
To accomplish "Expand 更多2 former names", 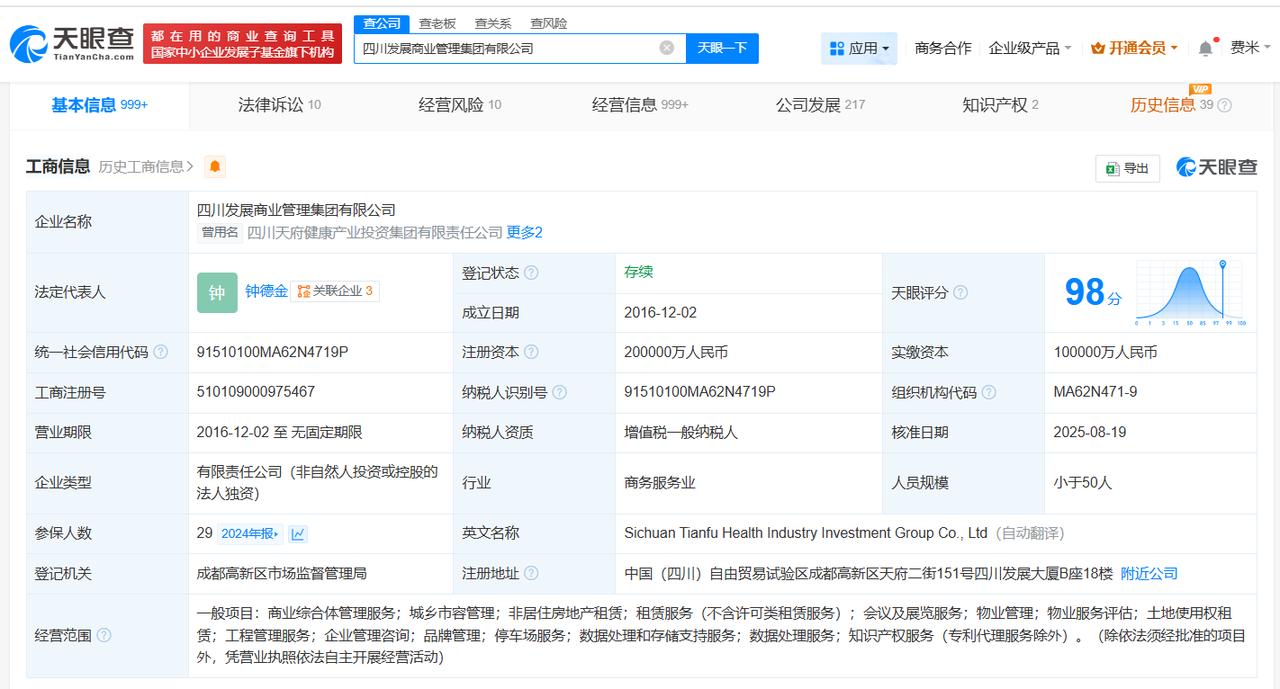I will (524, 233).
